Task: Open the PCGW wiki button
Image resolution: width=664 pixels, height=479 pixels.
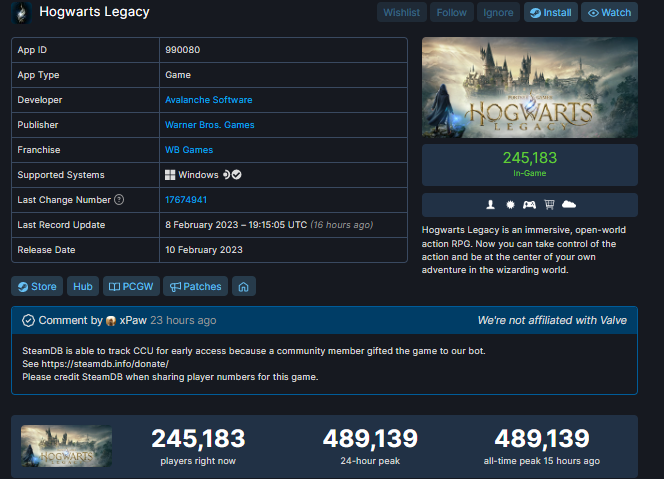Action: 131,287
